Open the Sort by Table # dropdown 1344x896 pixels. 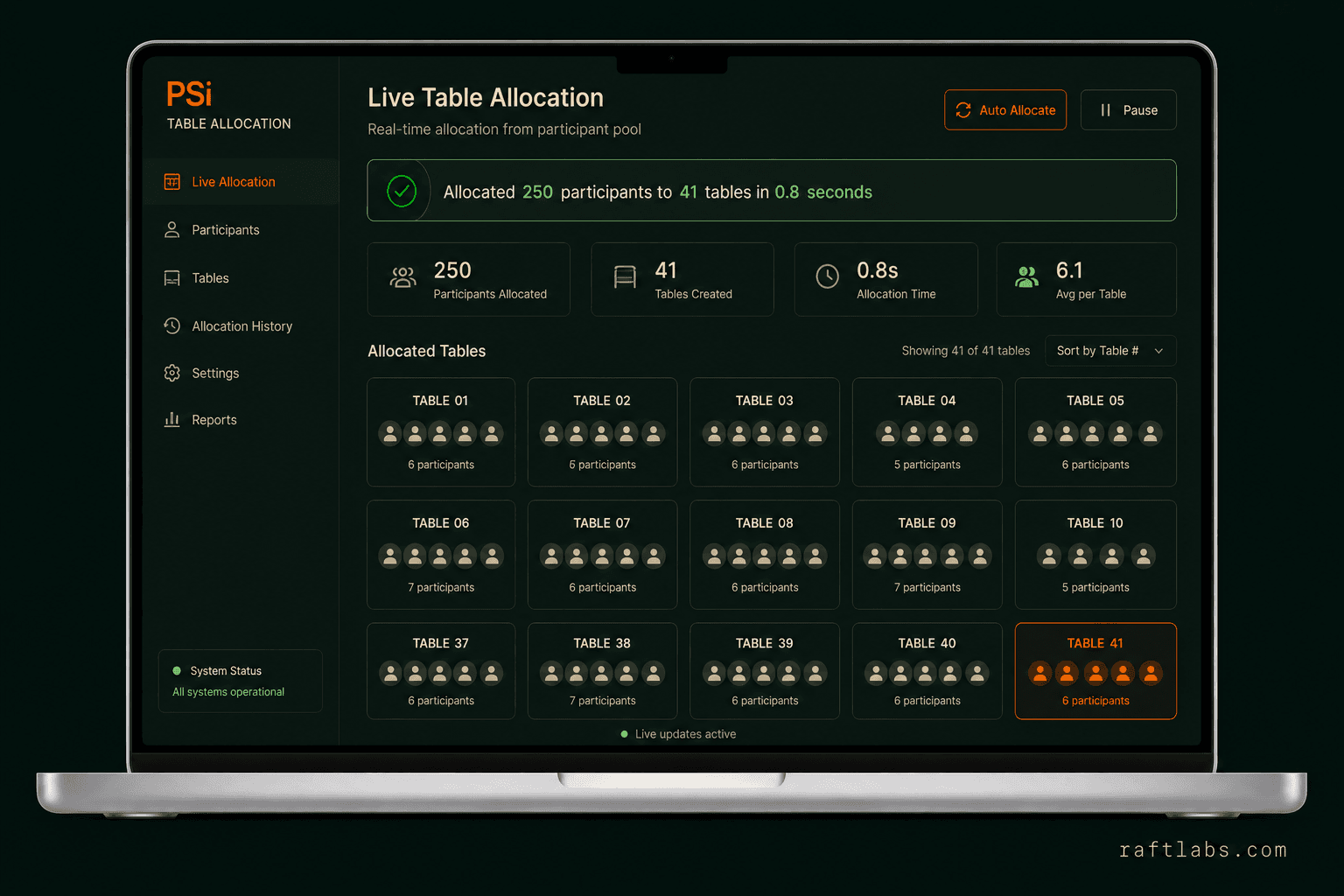[x=1110, y=351]
